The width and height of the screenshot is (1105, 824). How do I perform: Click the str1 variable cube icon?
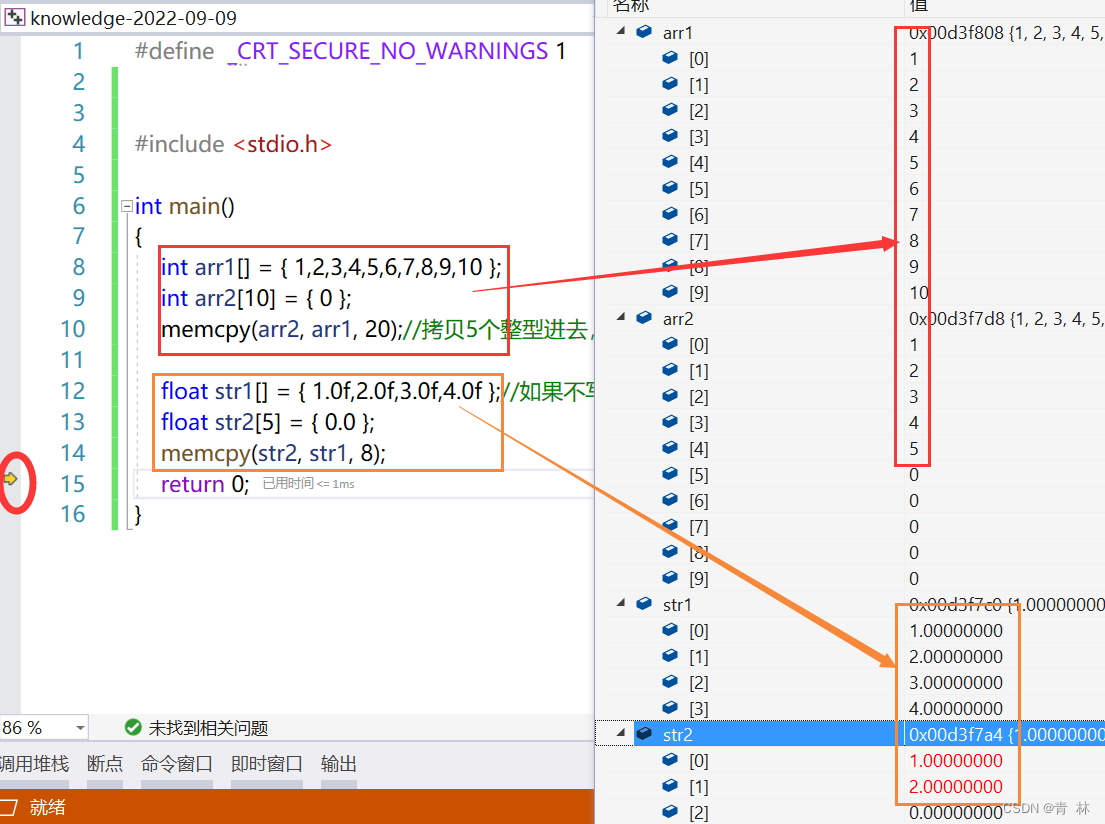point(644,604)
